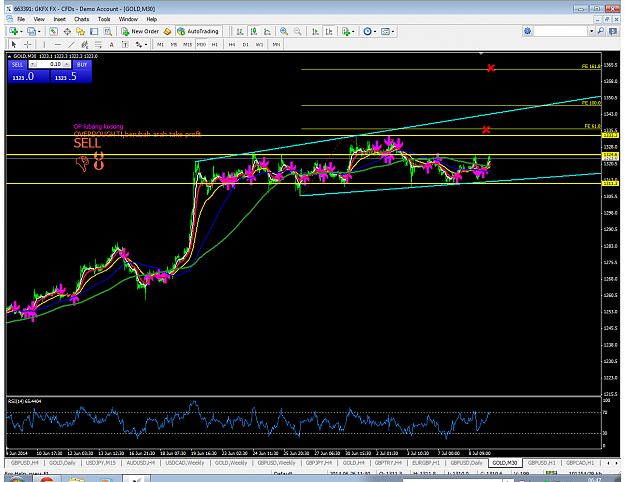Select the W1 timeframe button
625x482 pixels.
click(x=259, y=44)
